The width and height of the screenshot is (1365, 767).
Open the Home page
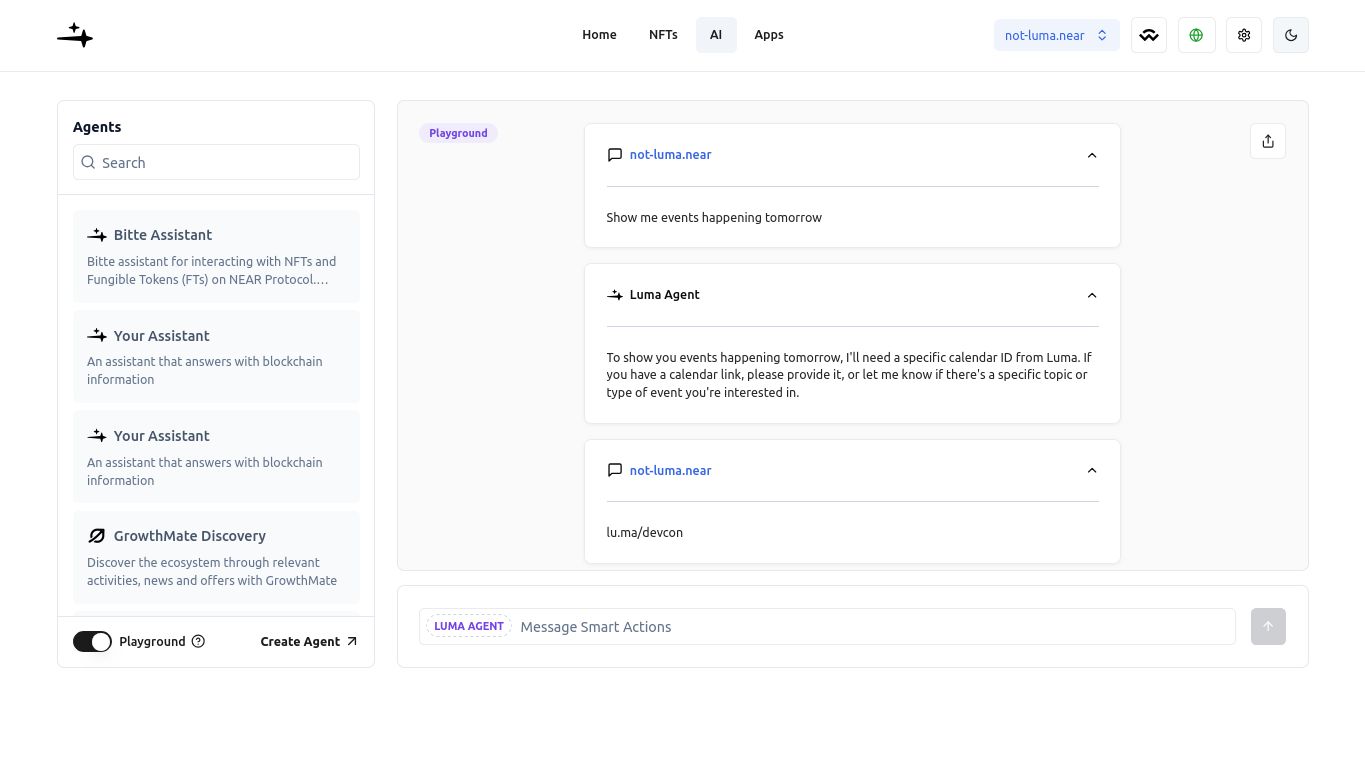(599, 35)
